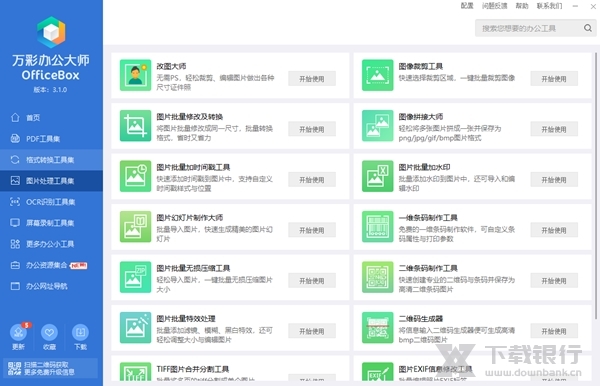This screenshot has height=386, width=600.
Task: Click 开始使用 for 图片批量修改及转换
Action: coord(312,129)
